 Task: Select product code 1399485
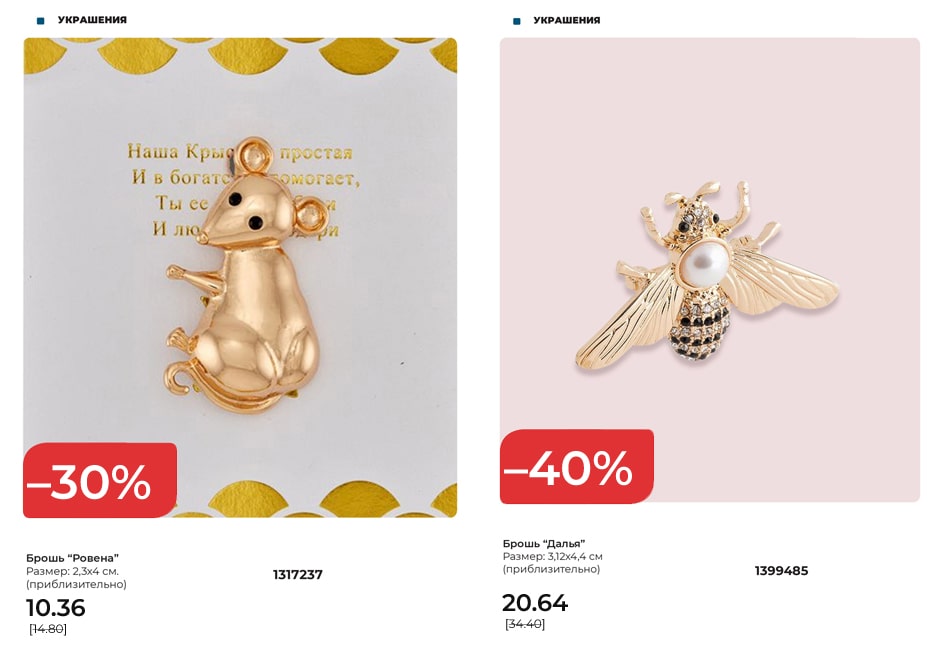(x=781, y=571)
